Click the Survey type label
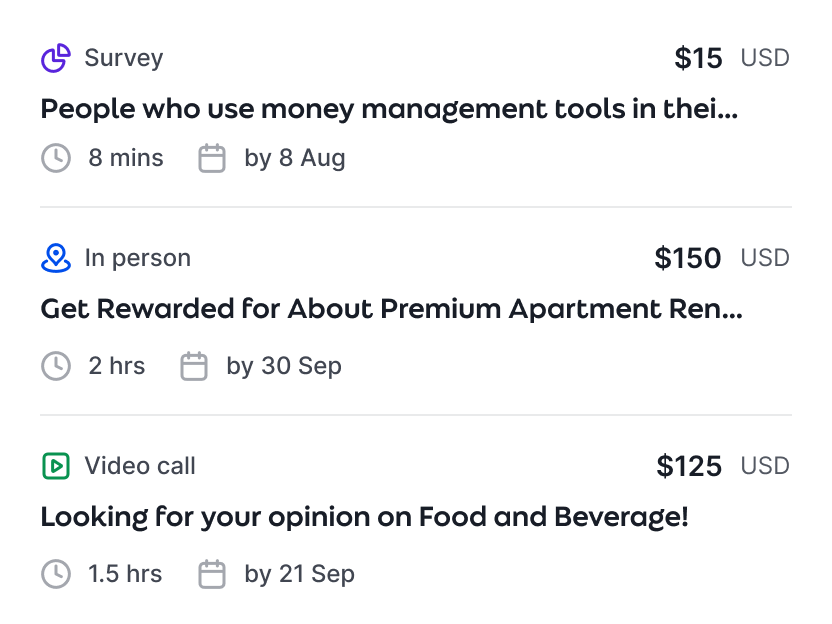The height and width of the screenshot is (624, 832). point(123,58)
